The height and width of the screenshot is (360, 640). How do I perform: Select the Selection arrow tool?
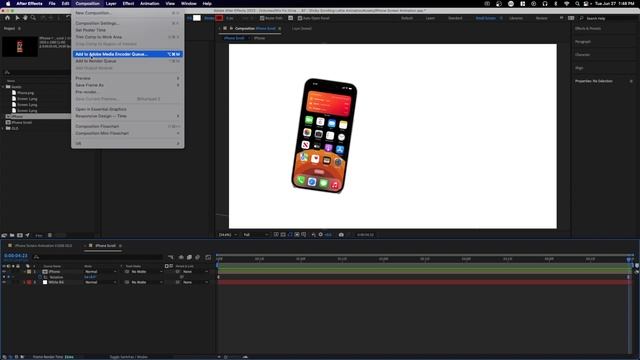point(17,18)
